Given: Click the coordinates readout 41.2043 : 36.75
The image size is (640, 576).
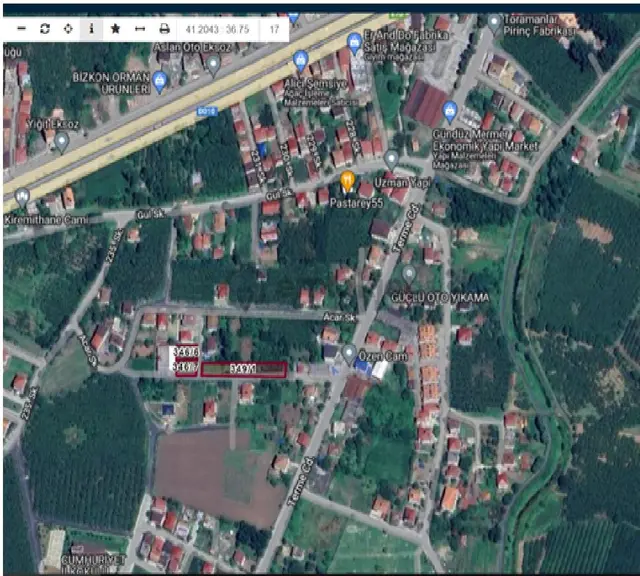Looking at the screenshot, I should [x=217, y=29].
